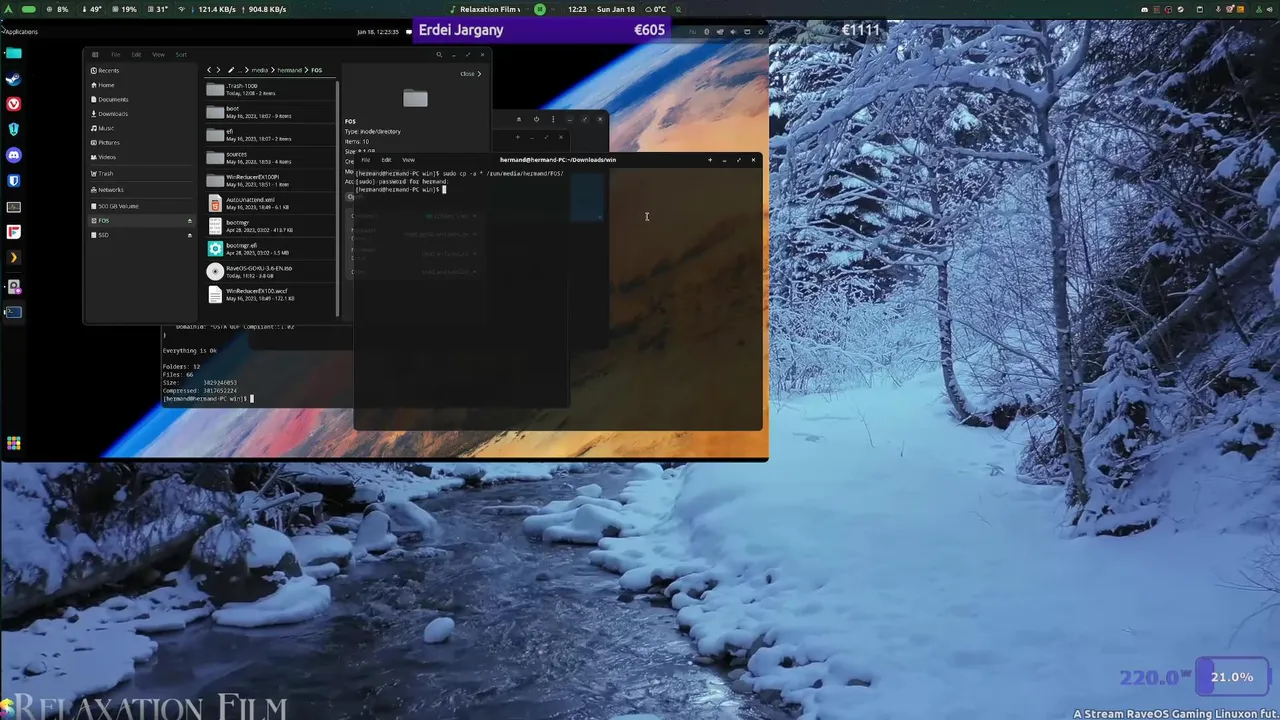Screen dimensions: 1280x720
Task: Close the file details pane
Action: [470, 74]
